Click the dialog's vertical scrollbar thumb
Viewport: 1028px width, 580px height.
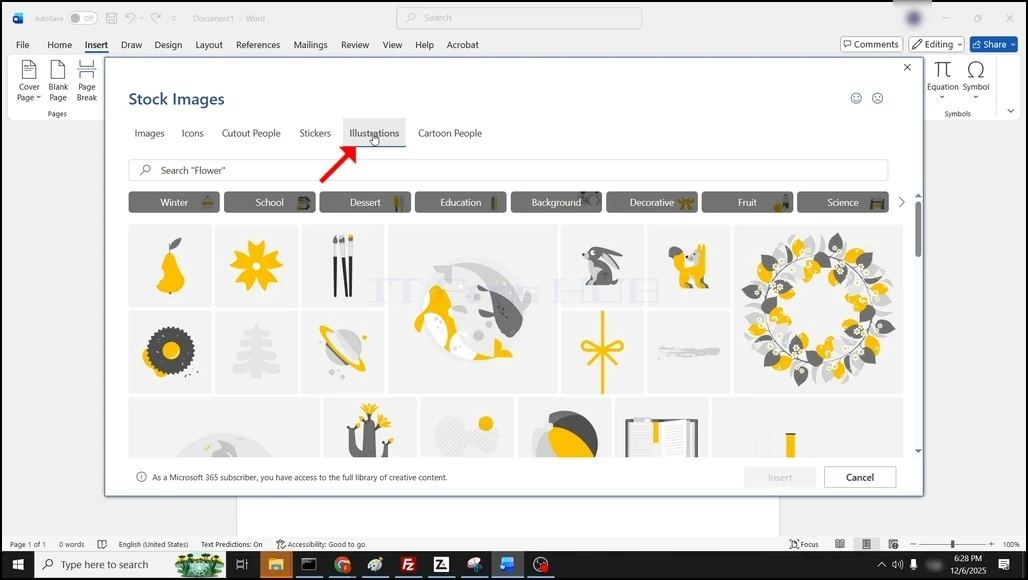pos(918,229)
